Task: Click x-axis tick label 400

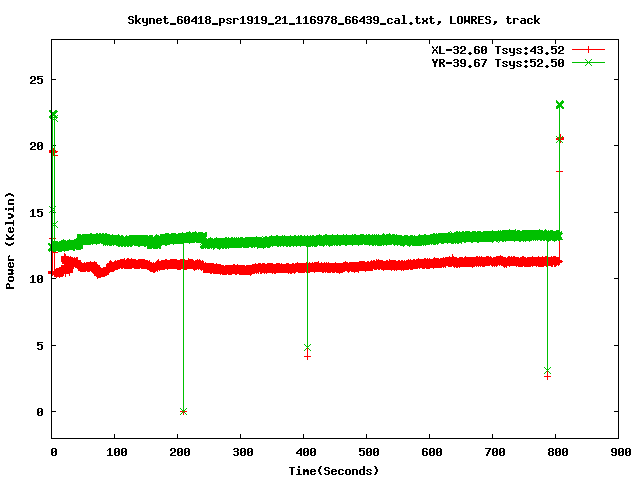Action: (x=306, y=452)
